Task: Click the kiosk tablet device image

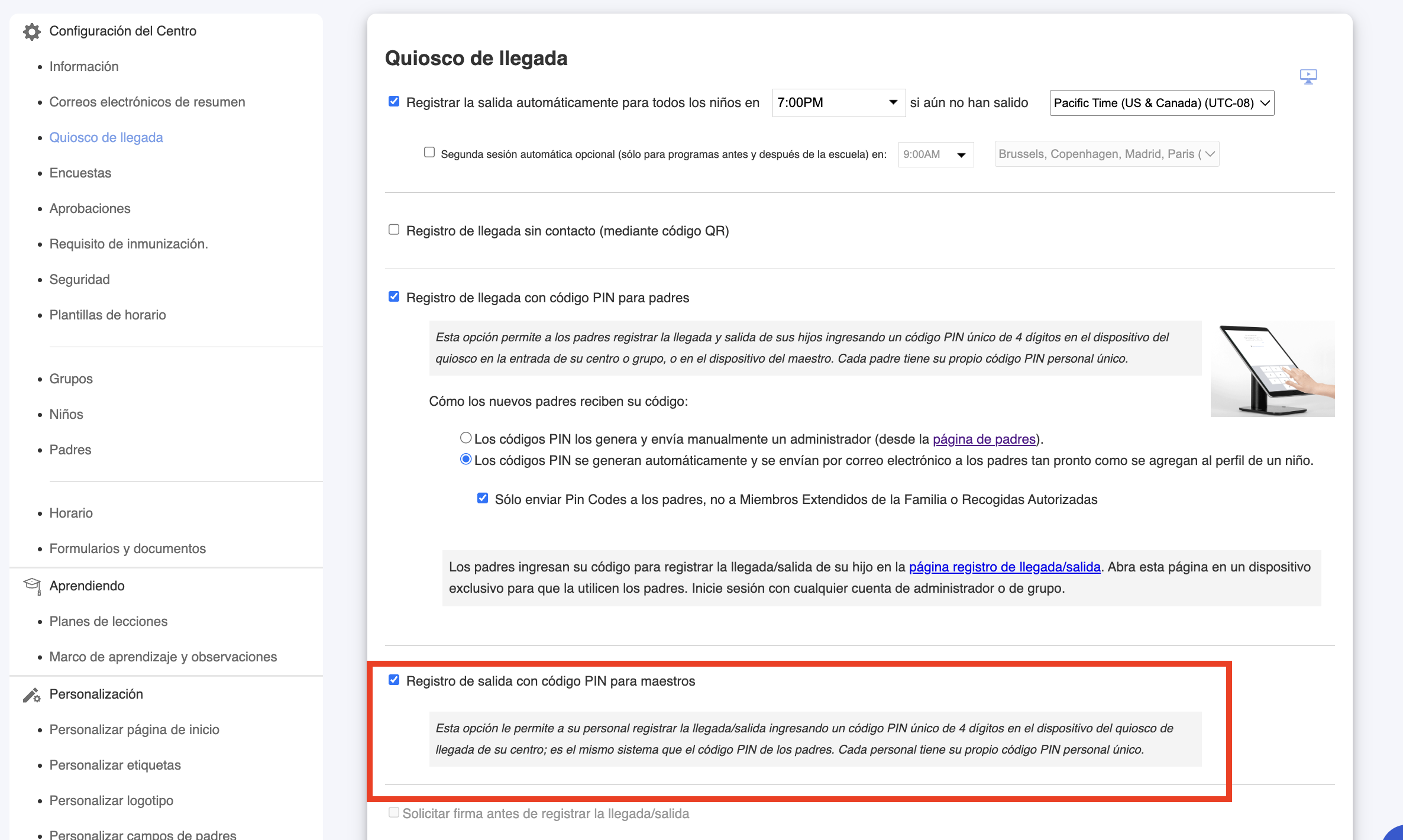Action: (x=1272, y=369)
